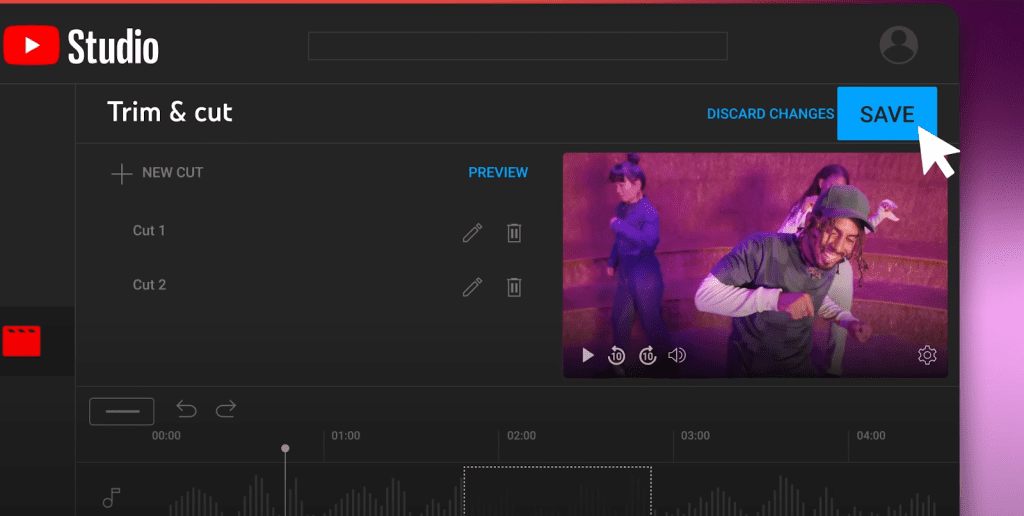Select the Cut 1 row label

pyautogui.click(x=149, y=231)
